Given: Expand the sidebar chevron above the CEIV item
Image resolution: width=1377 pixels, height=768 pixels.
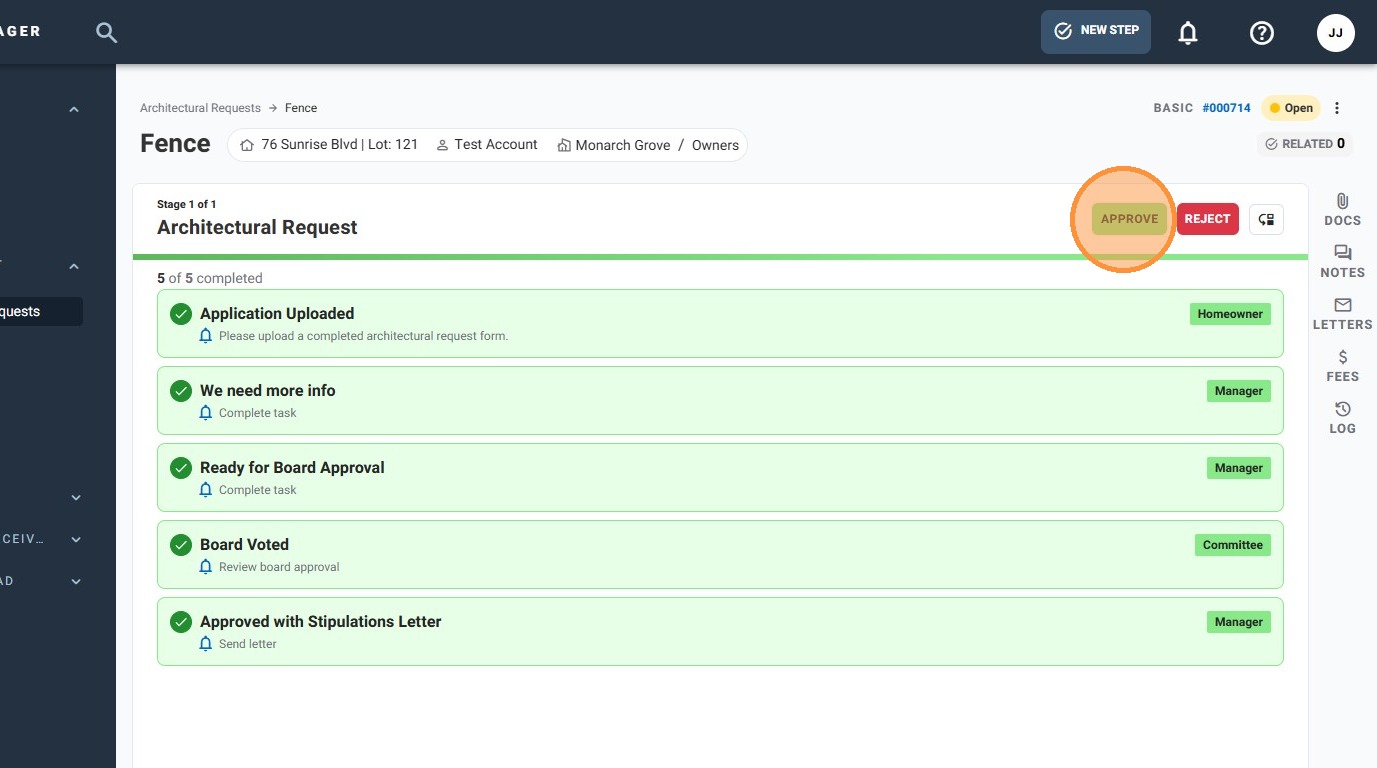Looking at the screenshot, I should (76, 498).
